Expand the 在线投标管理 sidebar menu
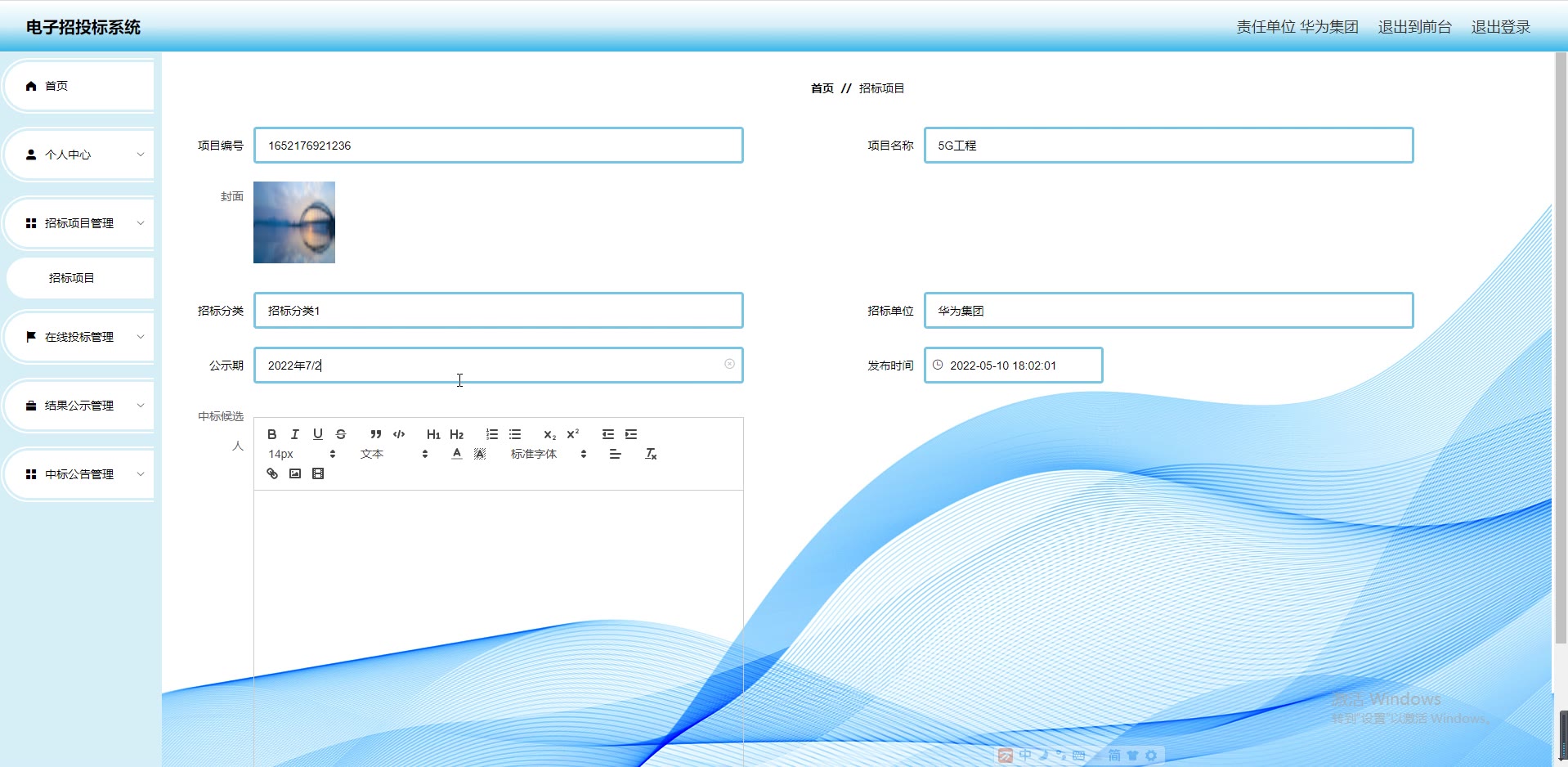The width and height of the screenshot is (1568, 767). tap(79, 337)
